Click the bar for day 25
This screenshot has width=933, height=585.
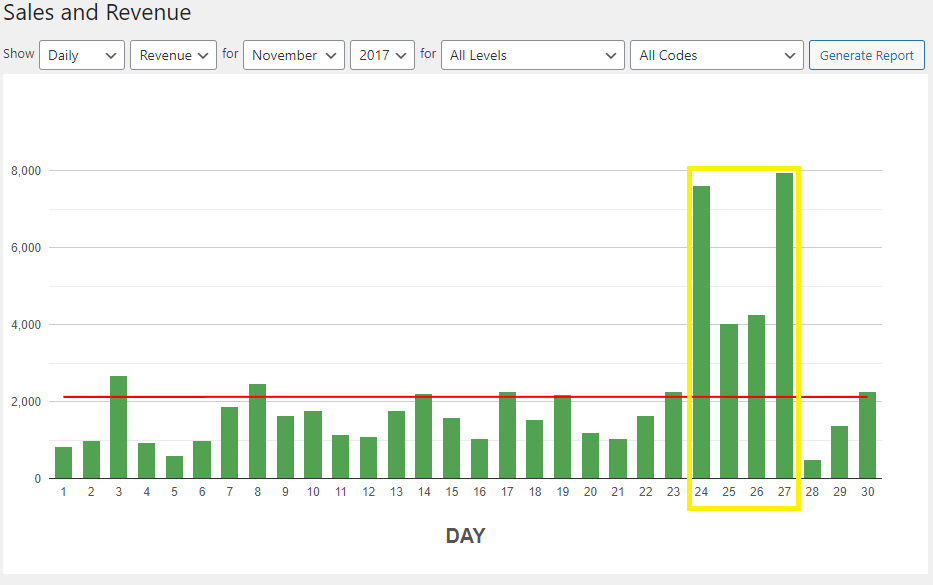729,401
